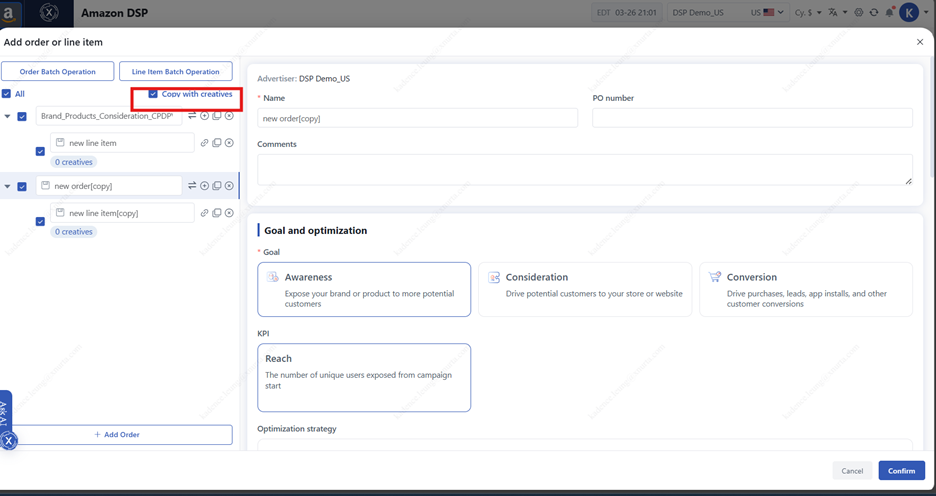The width and height of the screenshot is (936, 496).
Task: Click swap arrows icon on 'new order[copy]'
Action: tap(192, 186)
